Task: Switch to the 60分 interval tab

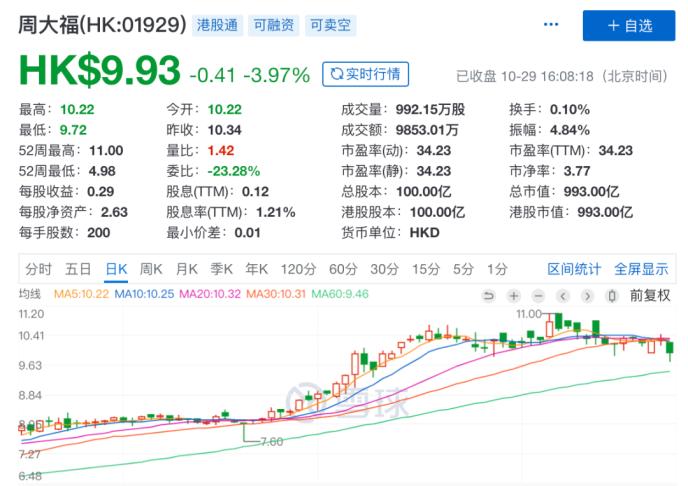Action: point(343,269)
